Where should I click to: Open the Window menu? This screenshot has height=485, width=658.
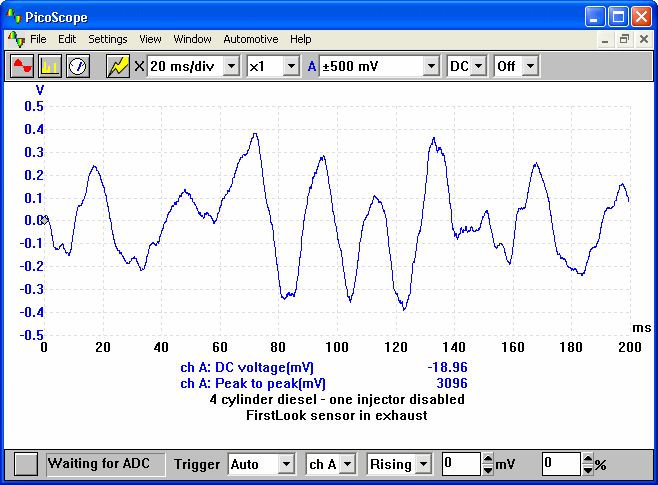(x=193, y=39)
